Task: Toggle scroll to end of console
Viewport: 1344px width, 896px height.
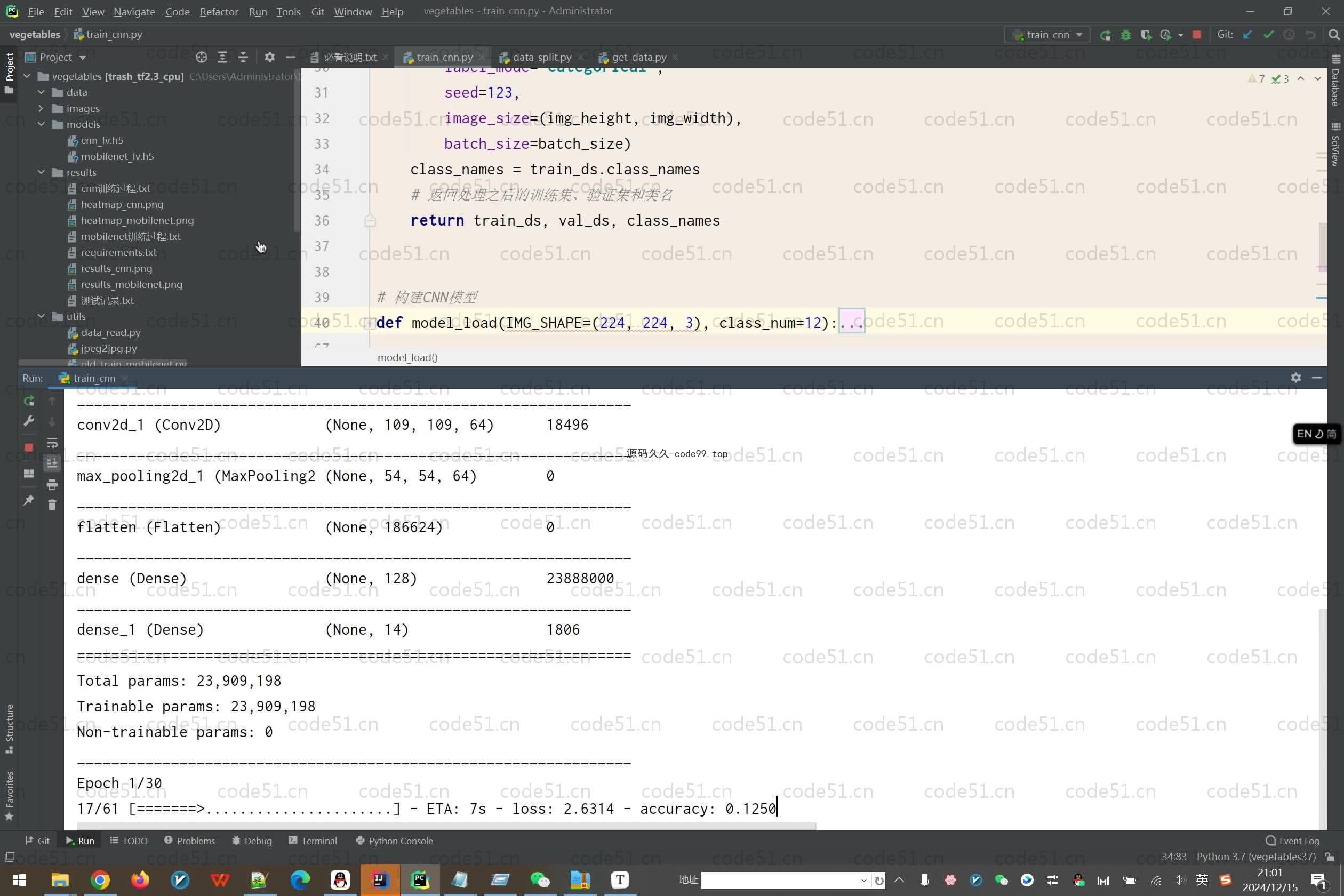Action: click(x=52, y=463)
